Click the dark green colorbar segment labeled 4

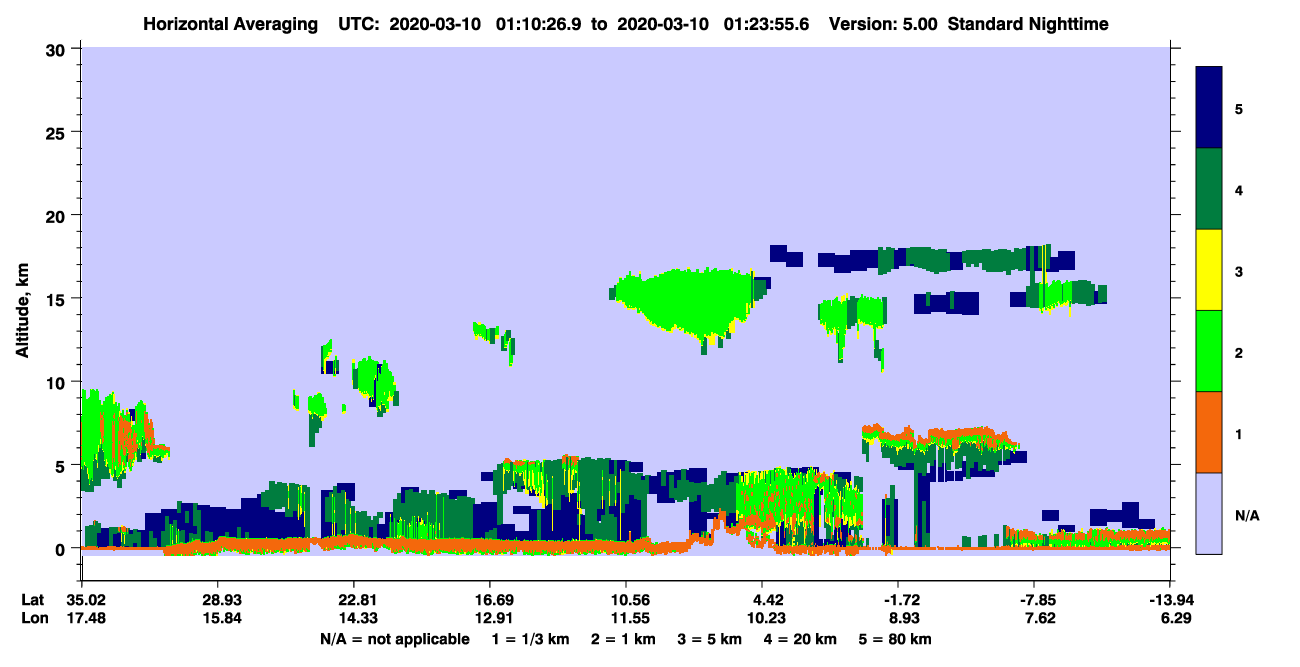coord(1209,189)
